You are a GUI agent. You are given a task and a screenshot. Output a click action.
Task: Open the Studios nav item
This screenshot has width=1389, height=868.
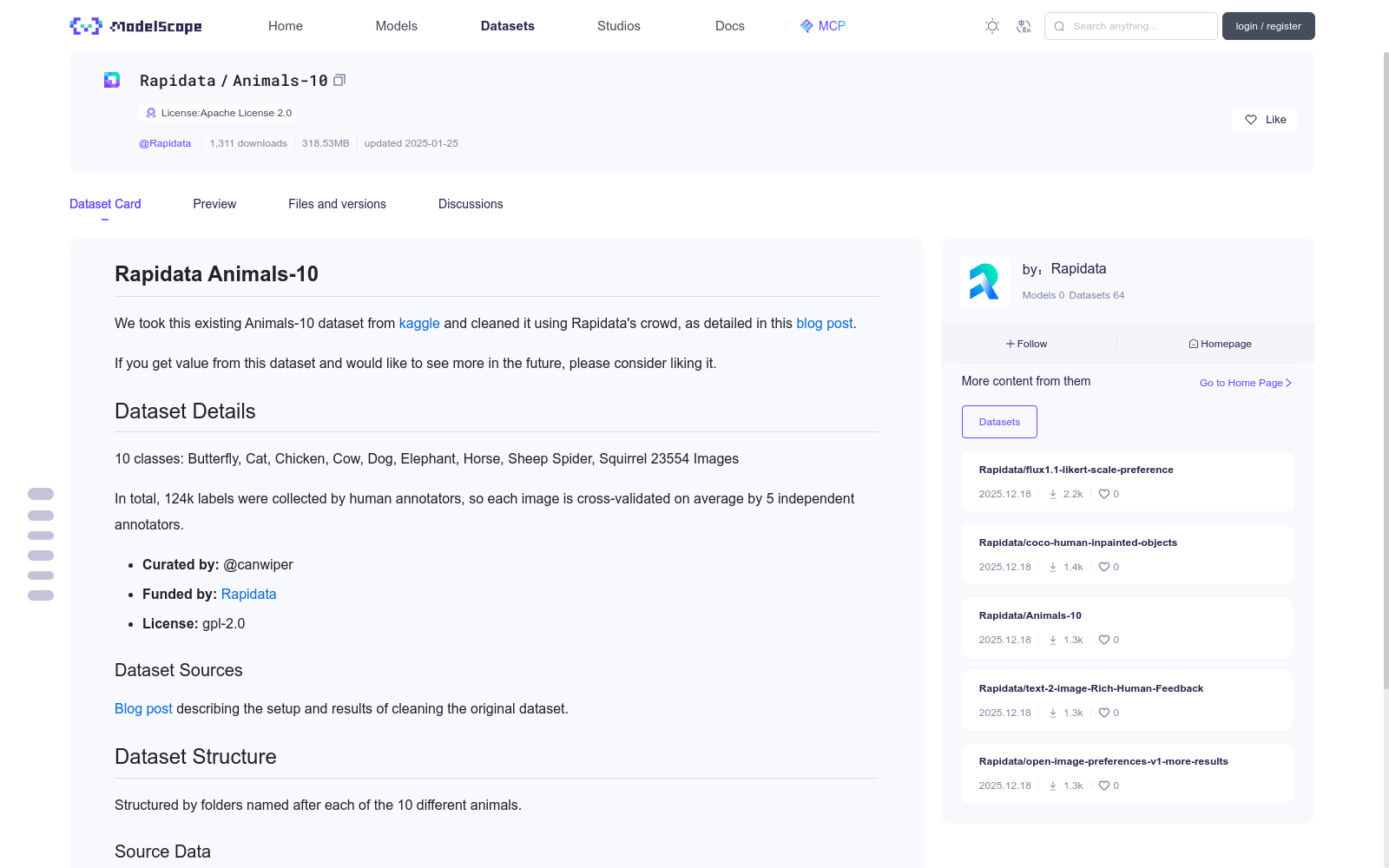click(x=619, y=26)
